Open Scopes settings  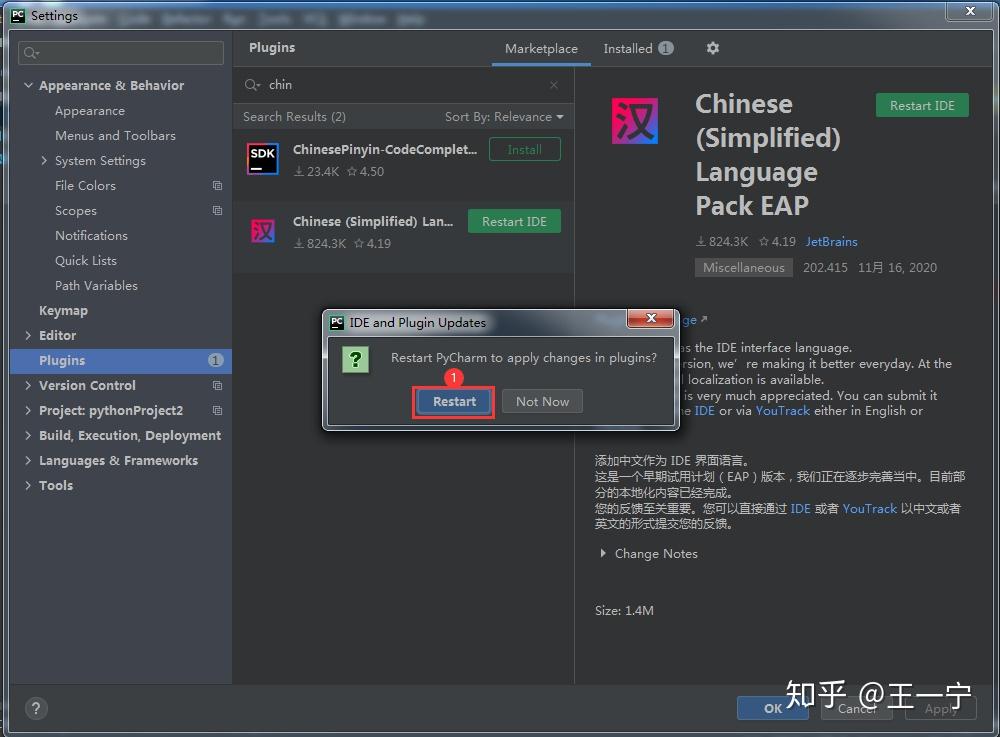pyautogui.click(x=76, y=210)
